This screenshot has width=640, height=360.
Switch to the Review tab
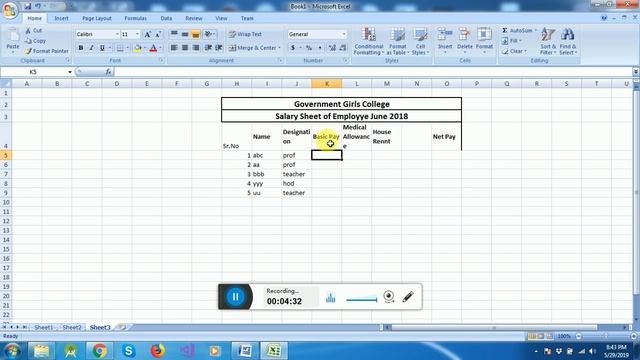194,18
